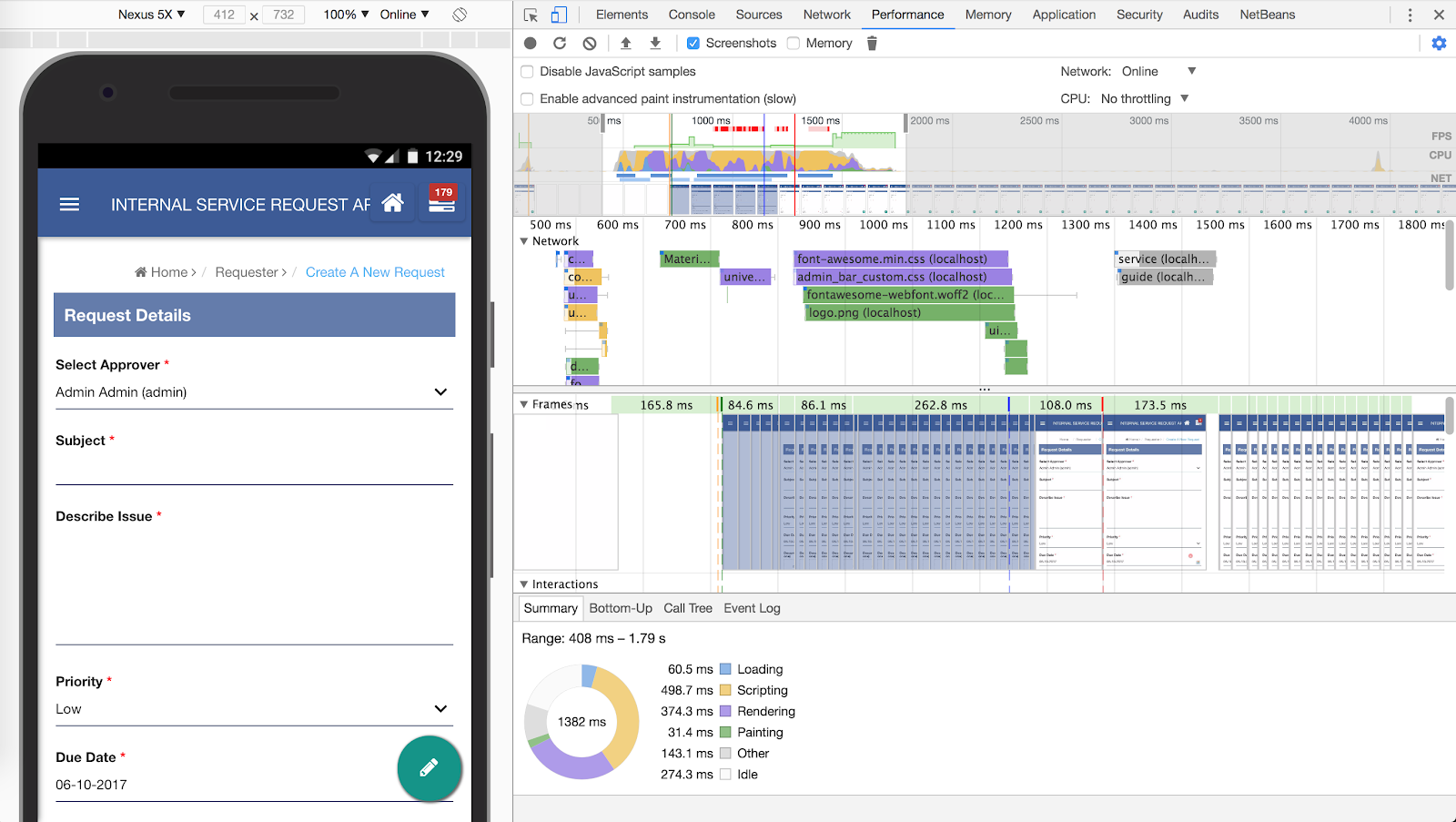Click the Requester breadcrumb link

pyautogui.click(x=247, y=272)
